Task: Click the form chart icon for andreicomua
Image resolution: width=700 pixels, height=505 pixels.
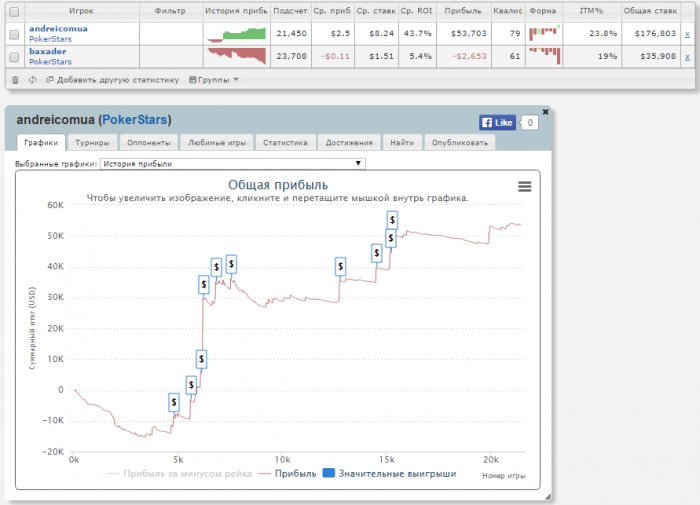Action: (x=543, y=34)
